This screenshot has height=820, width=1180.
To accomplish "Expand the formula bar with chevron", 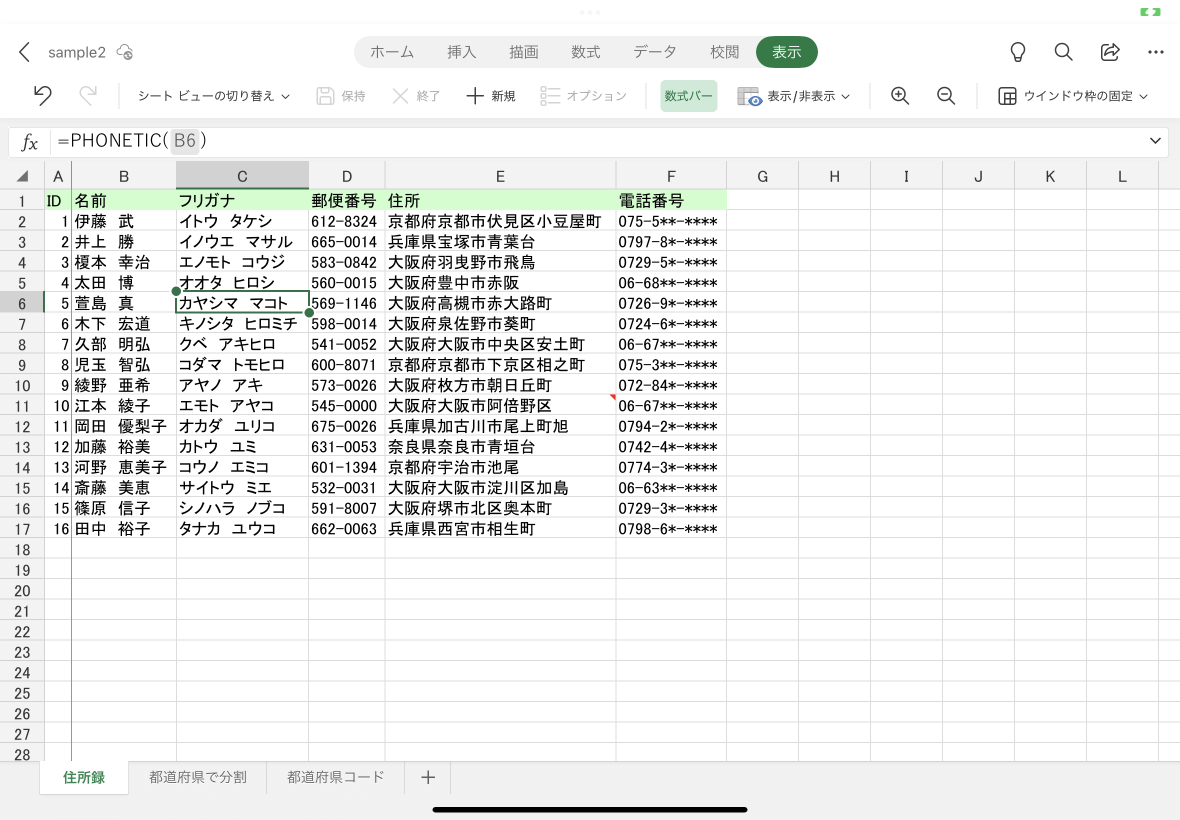I will pyautogui.click(x=1155, y=141).
